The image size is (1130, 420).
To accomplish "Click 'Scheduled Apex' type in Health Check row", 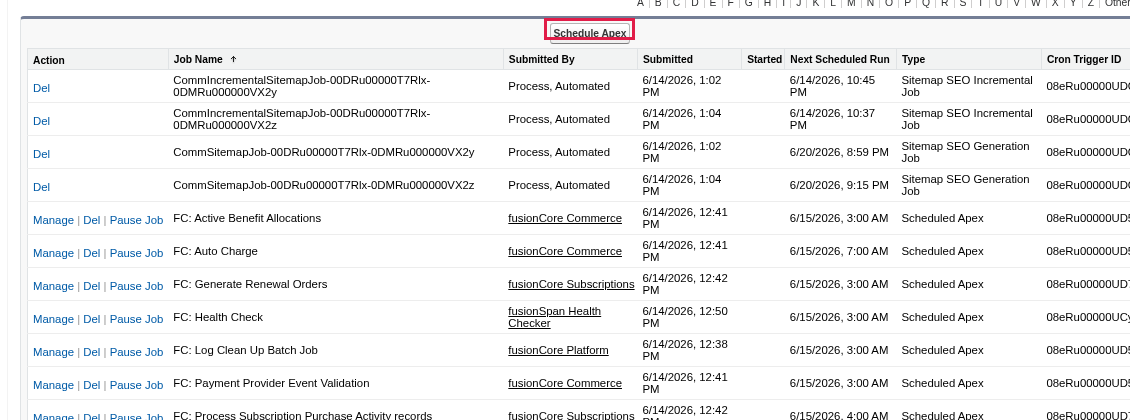I will pos(942,318).
